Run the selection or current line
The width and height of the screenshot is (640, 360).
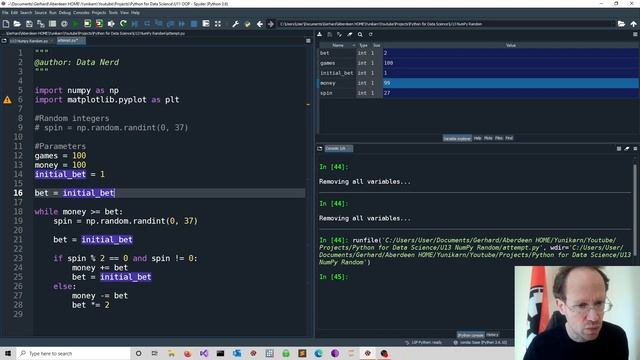pyautogui.click(x=111, y=24)
